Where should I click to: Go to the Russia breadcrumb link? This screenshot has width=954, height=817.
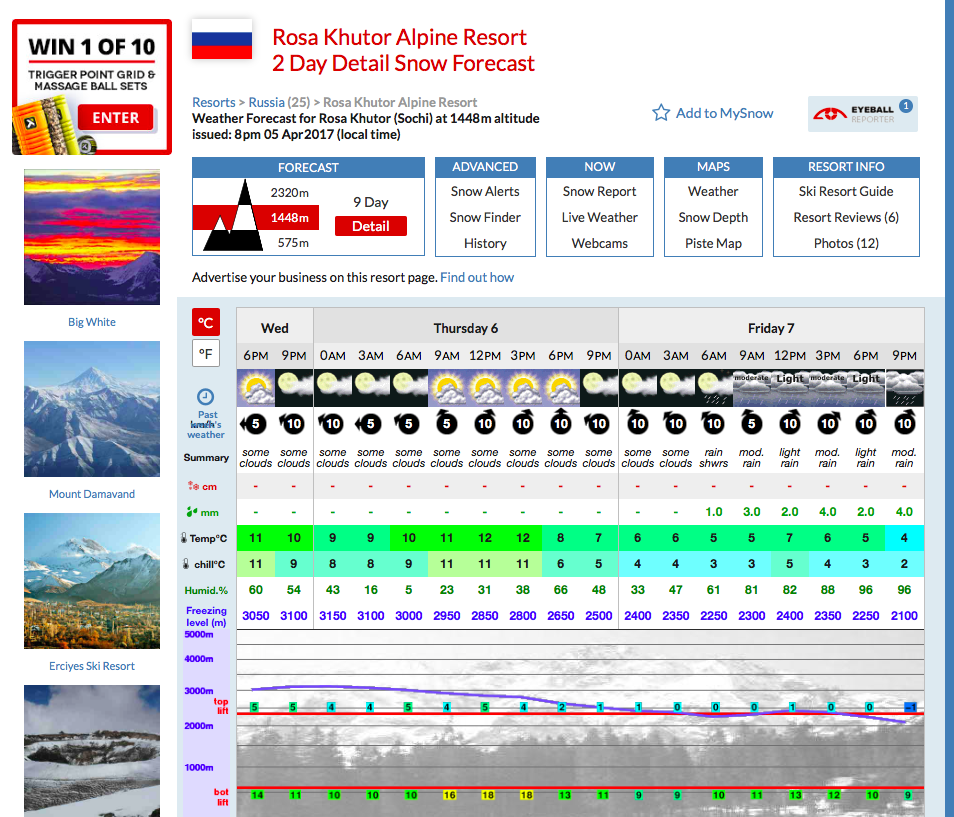266,102
